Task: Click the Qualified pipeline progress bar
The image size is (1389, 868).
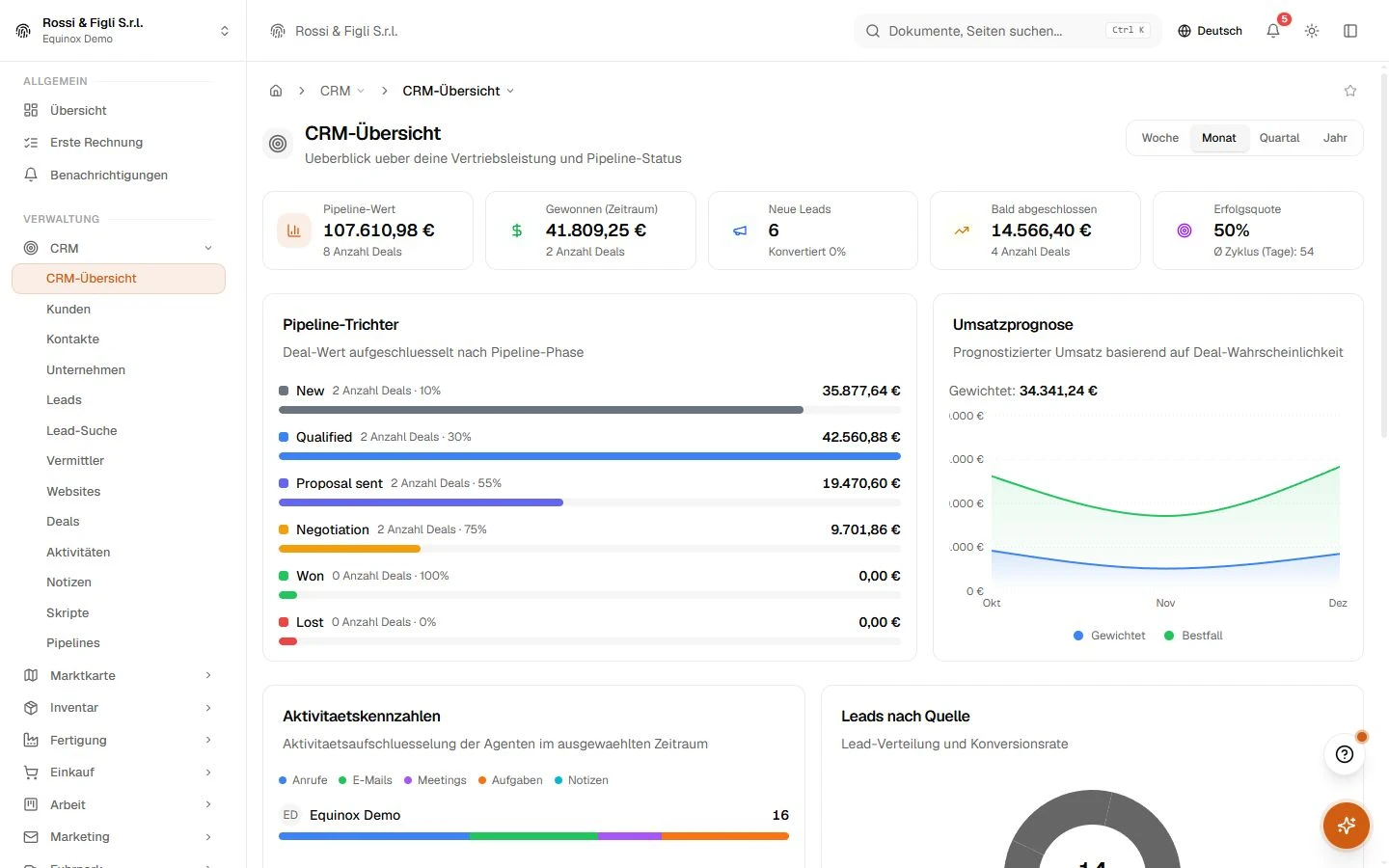Action: pyautogui.click(x=589, y=456)
